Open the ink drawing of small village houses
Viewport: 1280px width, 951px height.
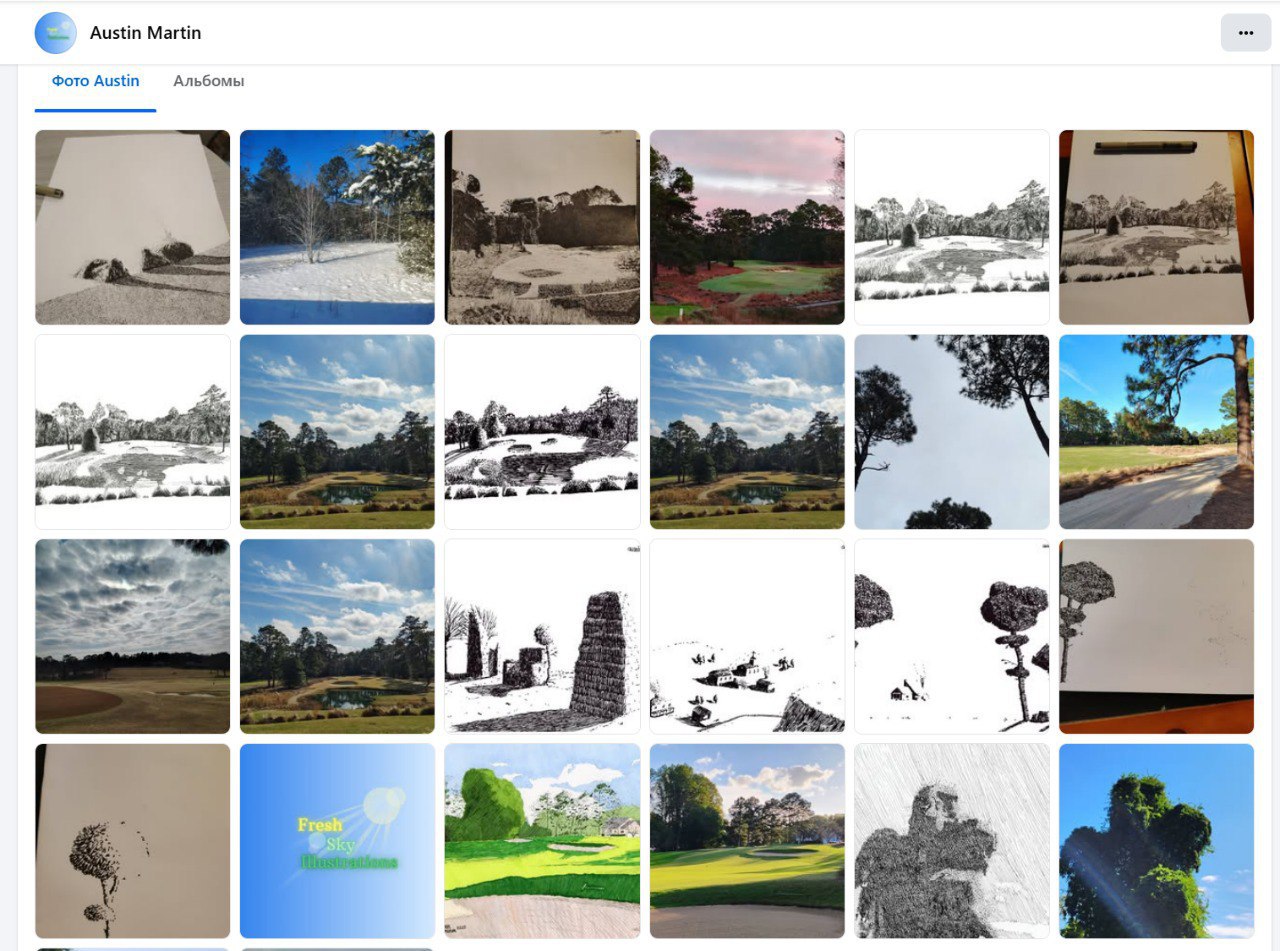[747, 636]
